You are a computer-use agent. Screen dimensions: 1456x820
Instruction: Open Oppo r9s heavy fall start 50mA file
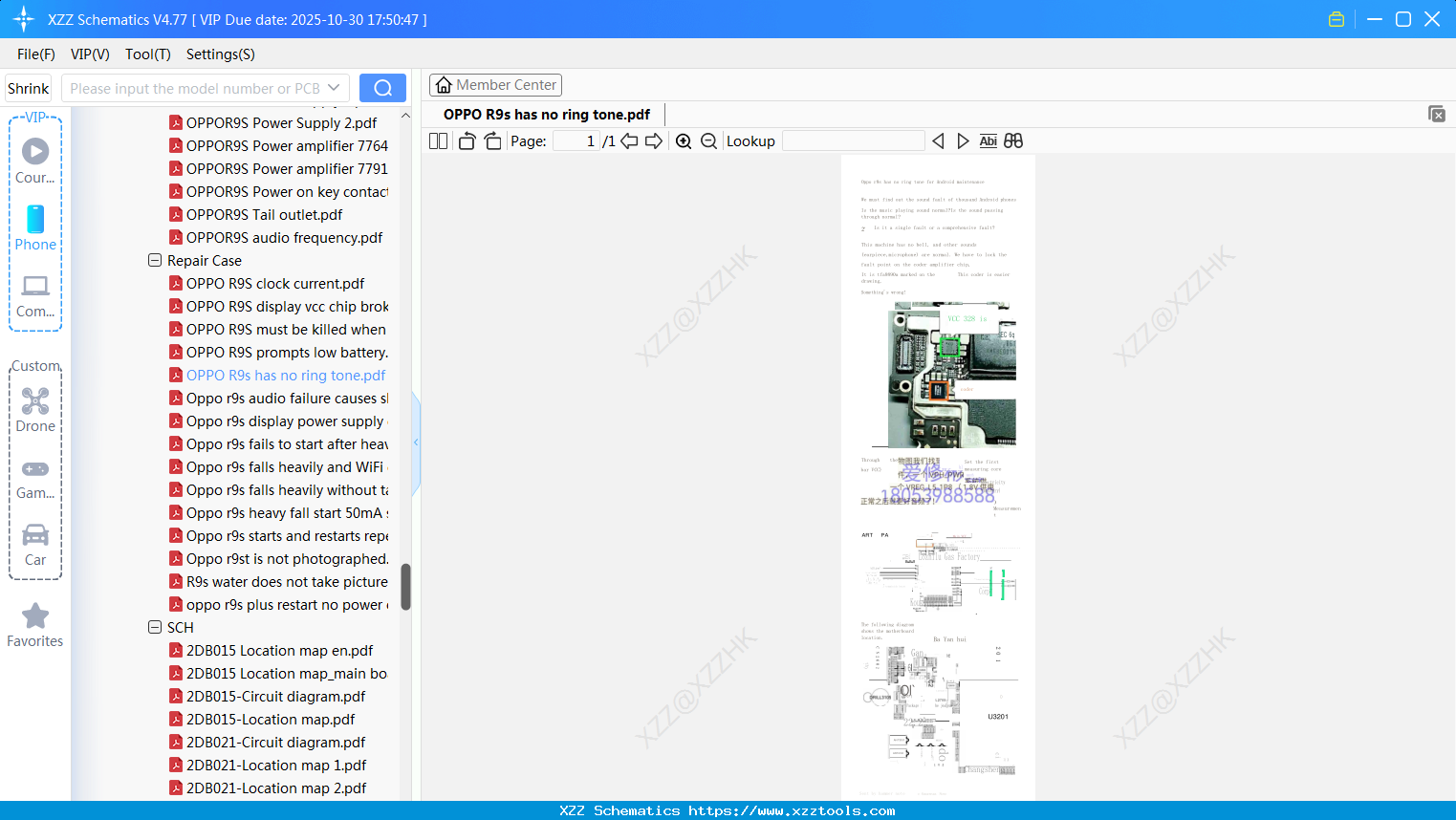(x=287, y=512)
